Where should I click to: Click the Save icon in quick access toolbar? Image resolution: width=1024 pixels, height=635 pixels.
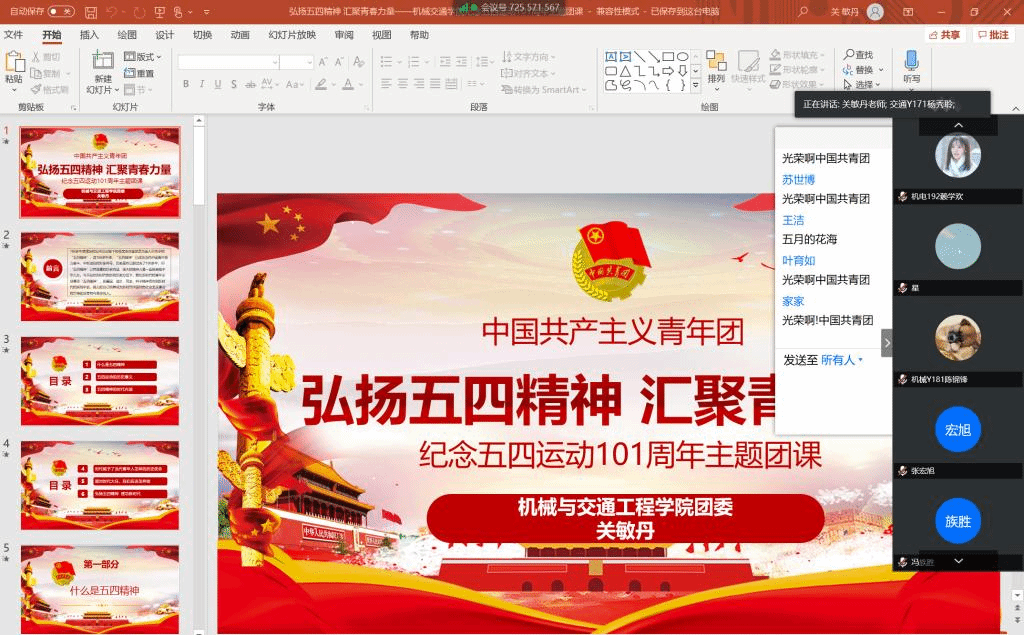pos(91,12)
